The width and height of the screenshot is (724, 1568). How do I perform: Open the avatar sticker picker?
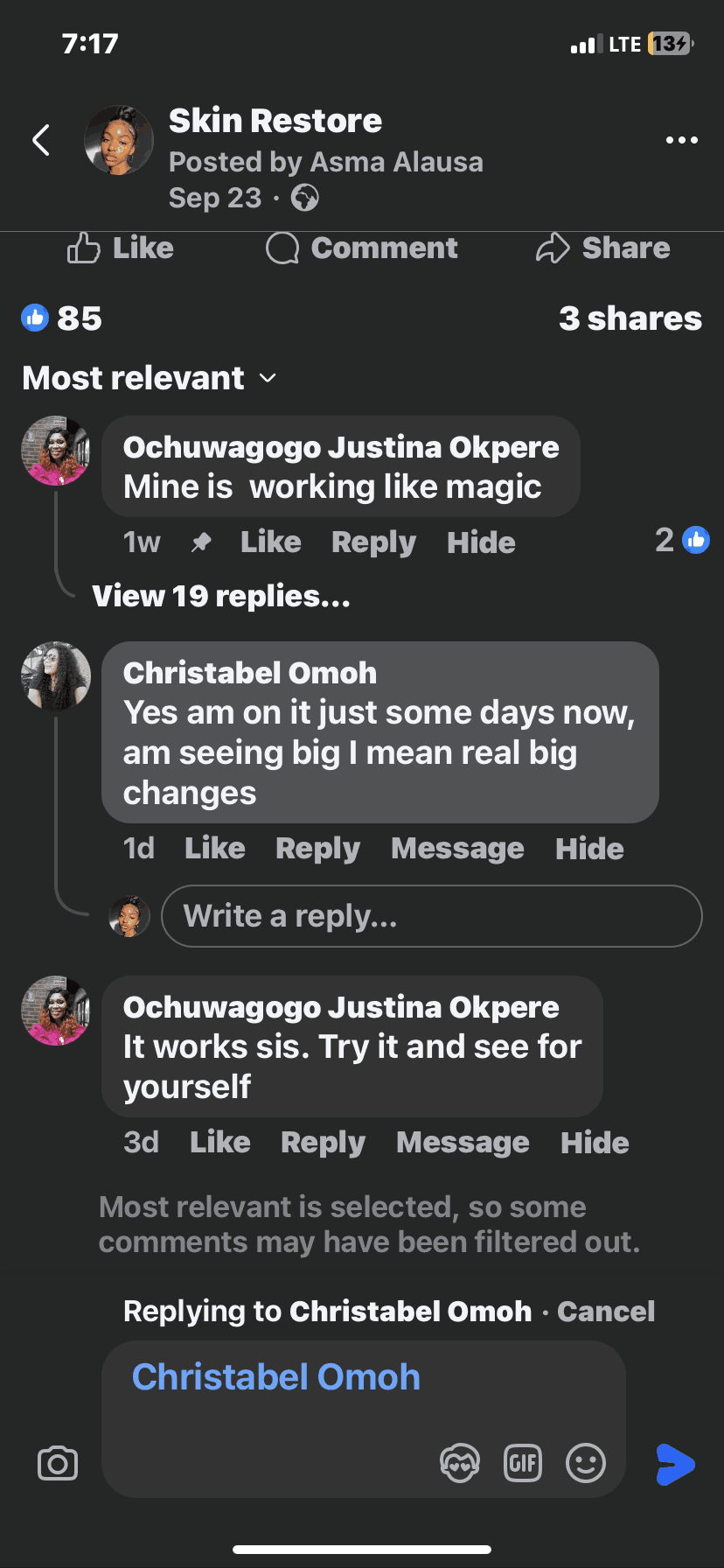pos(460,1463)
